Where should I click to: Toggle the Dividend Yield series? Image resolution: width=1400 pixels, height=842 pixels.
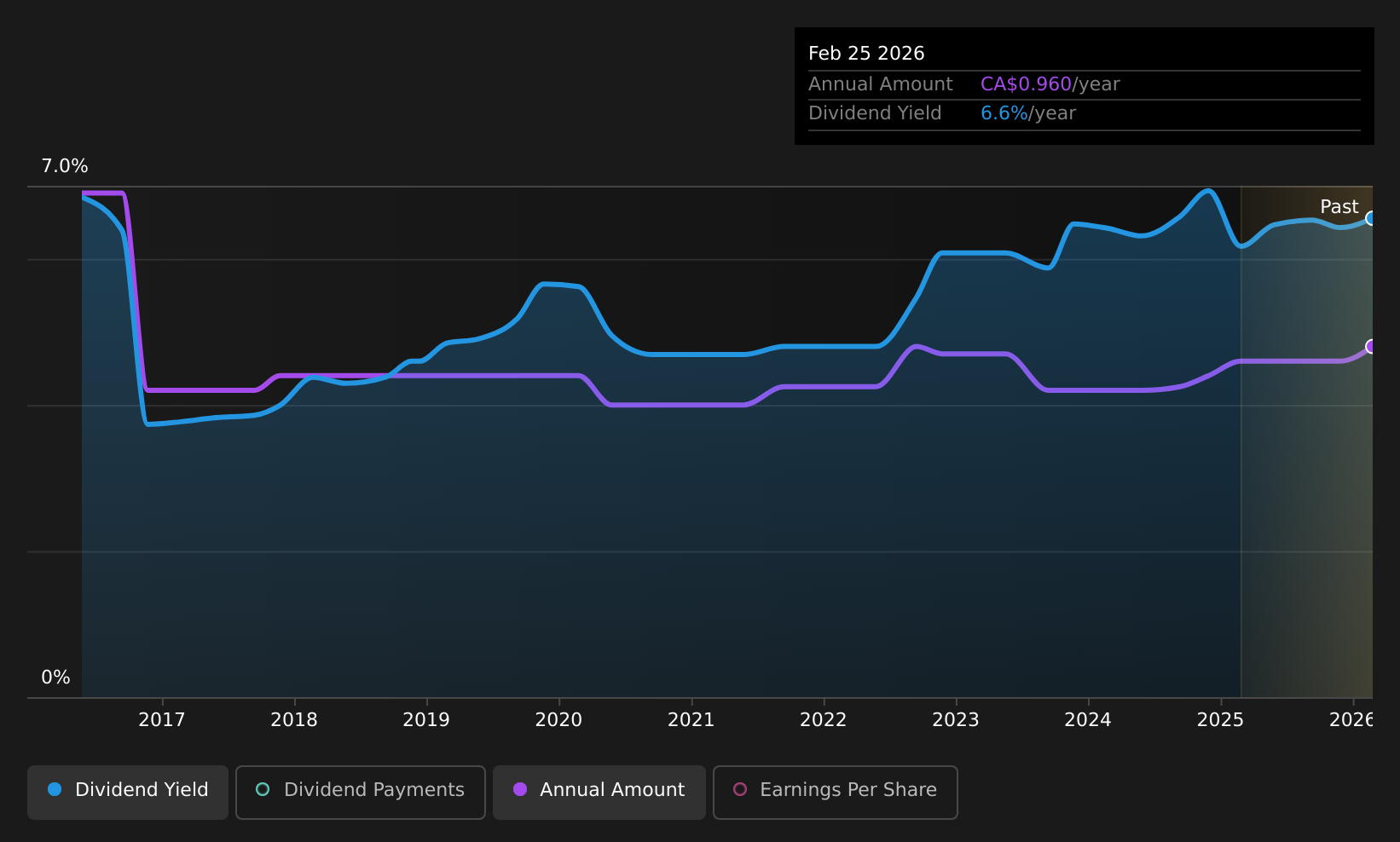pyautogui.click(x=128, y=792)
